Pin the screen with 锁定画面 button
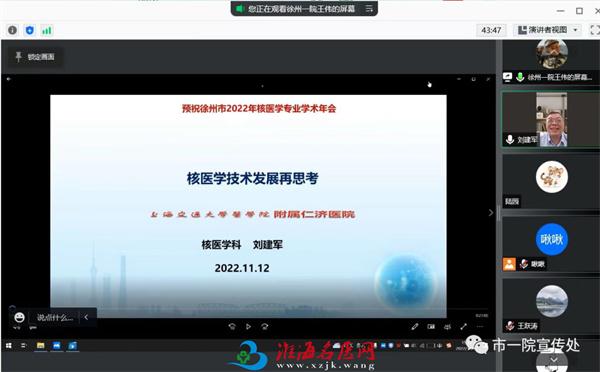This screenshot has height=372, width=600. (x=35, y=57)
